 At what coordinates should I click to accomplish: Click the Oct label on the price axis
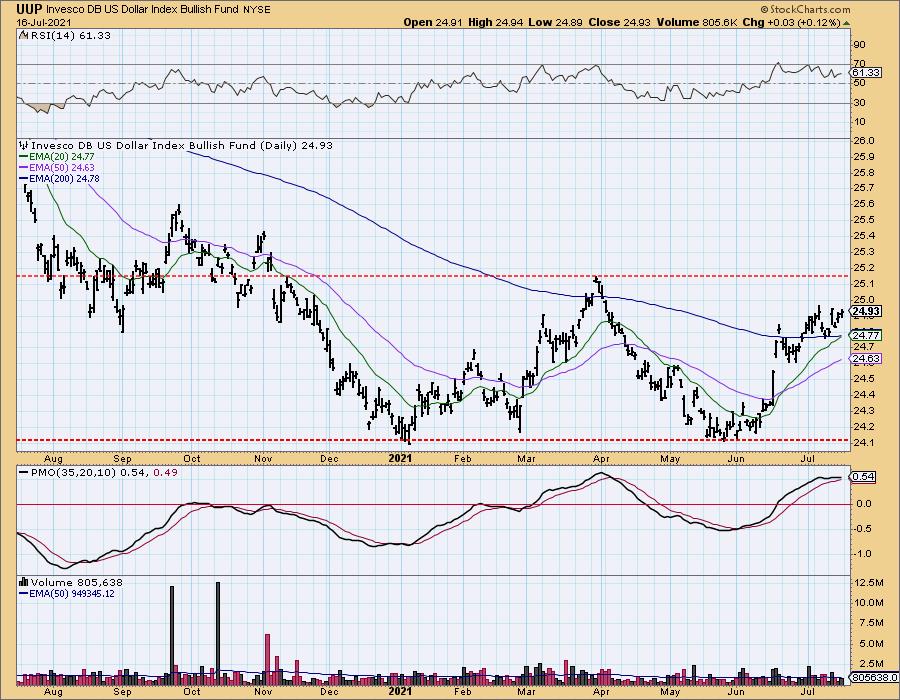(192, 458)
